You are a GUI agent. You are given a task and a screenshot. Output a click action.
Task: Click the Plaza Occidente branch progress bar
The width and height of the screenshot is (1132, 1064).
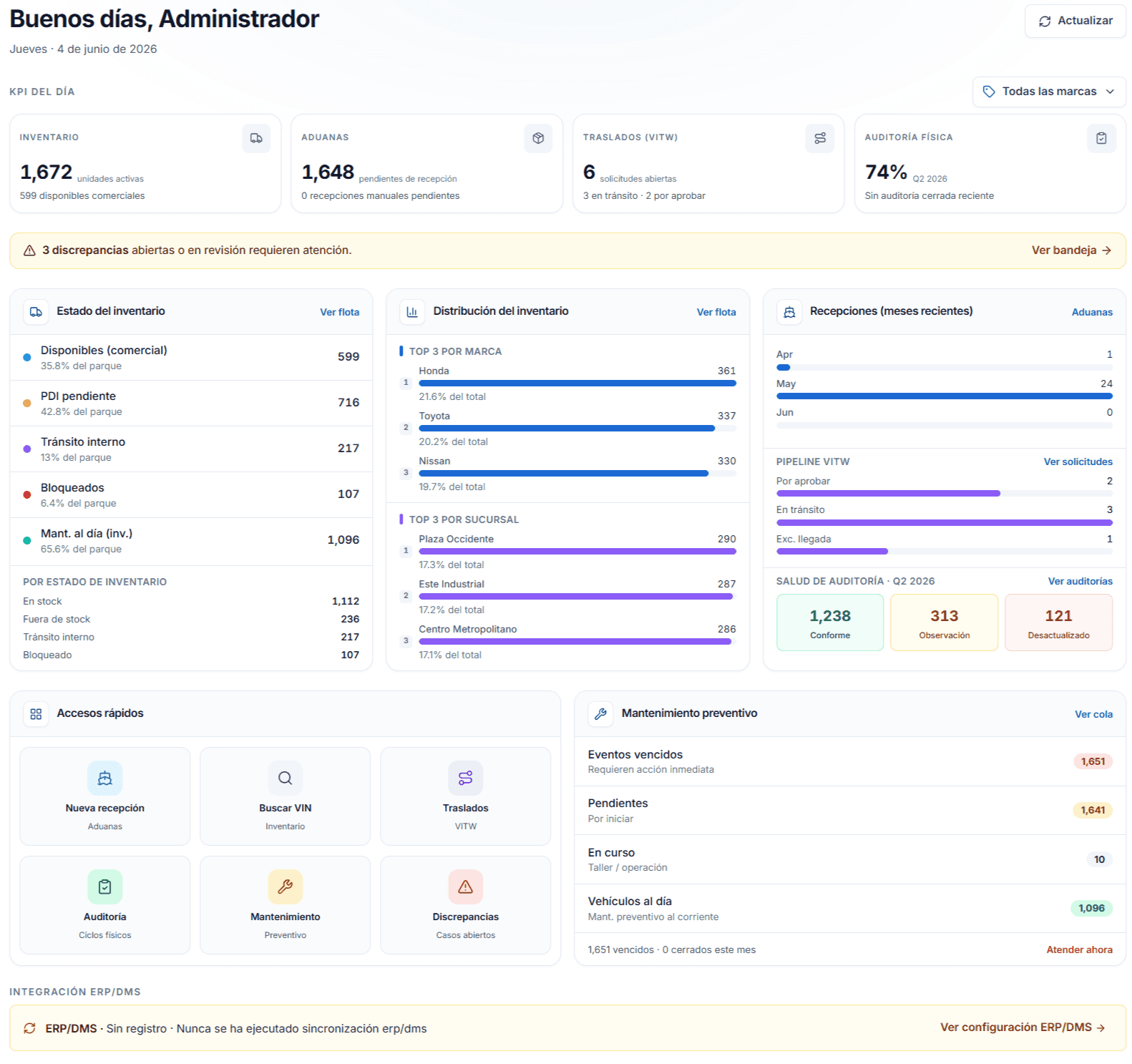(x=577, y=552)
